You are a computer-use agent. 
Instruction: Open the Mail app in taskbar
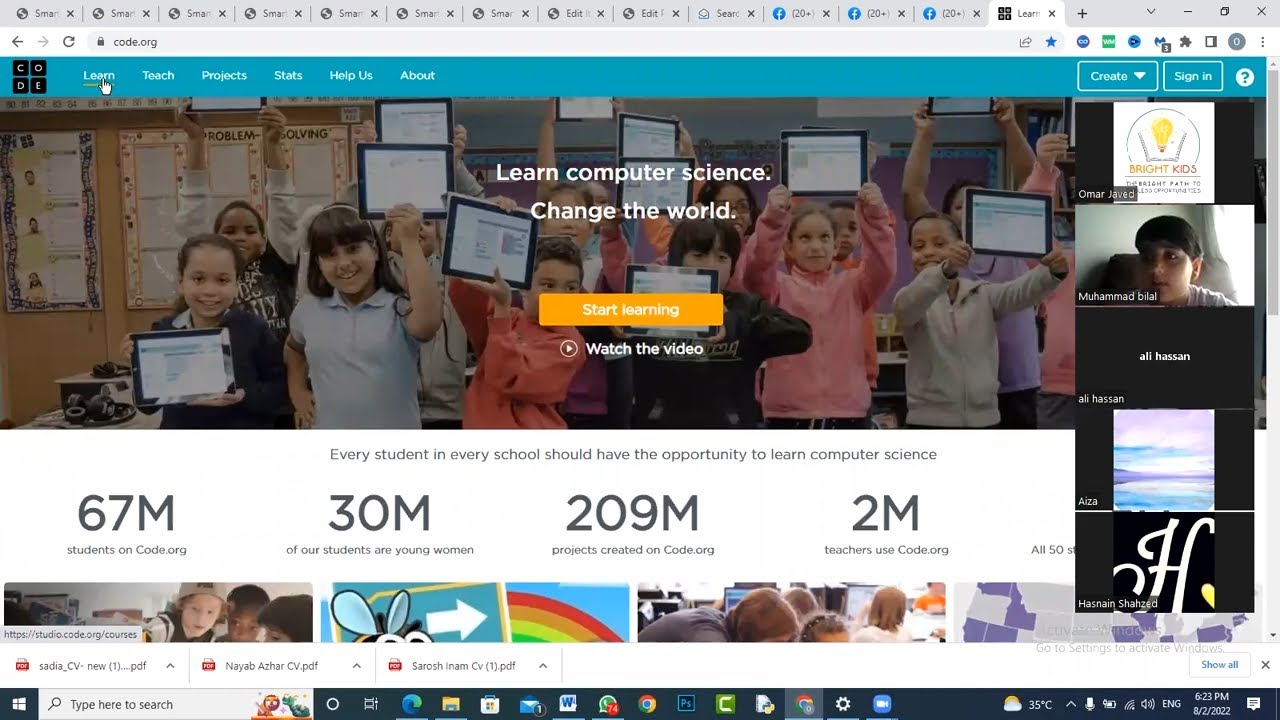(x=530, y=704)
